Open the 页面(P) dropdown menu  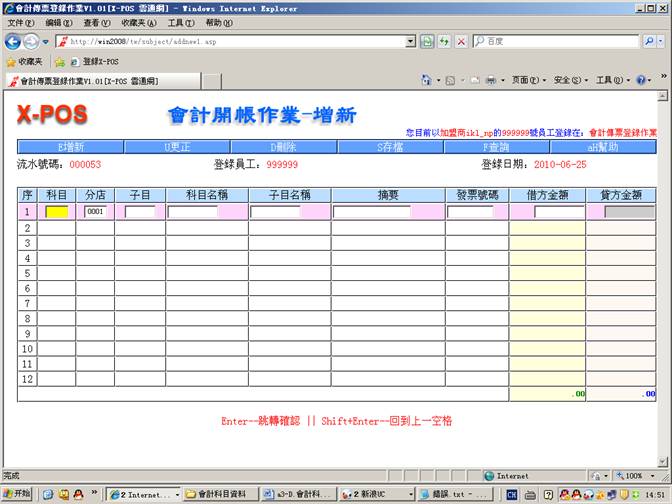525,80
